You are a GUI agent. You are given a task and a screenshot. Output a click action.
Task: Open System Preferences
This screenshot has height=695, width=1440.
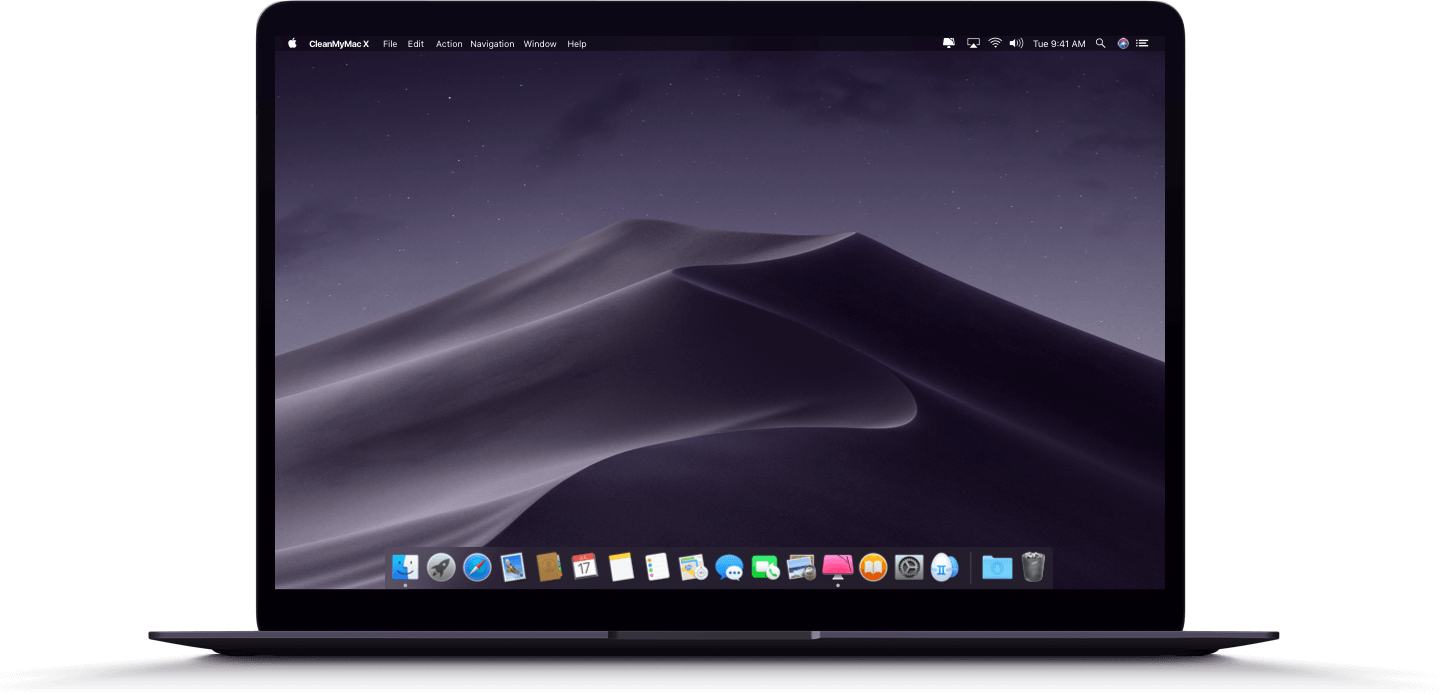[908, 567]
